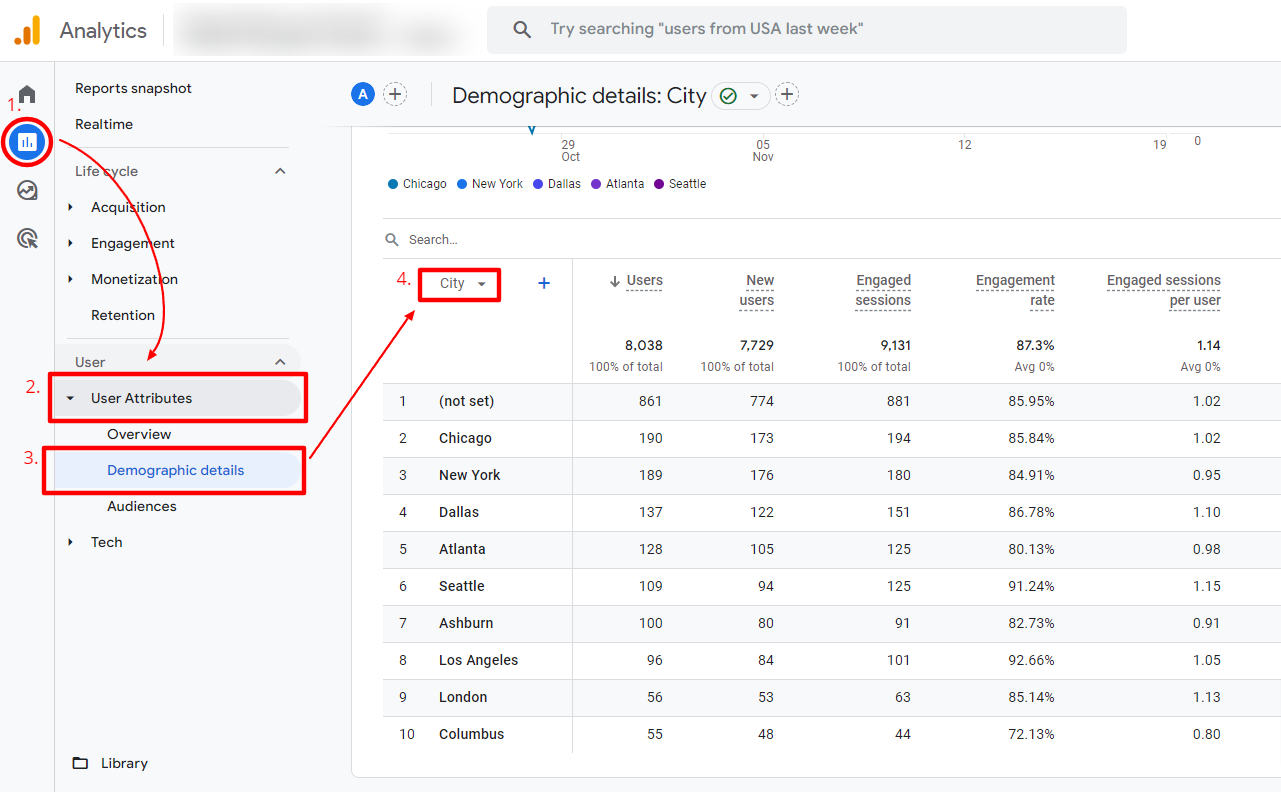This screenshot has height=792, width=1281.
Task: Open the Overview report under User Attributes
Action: (139, 434)
